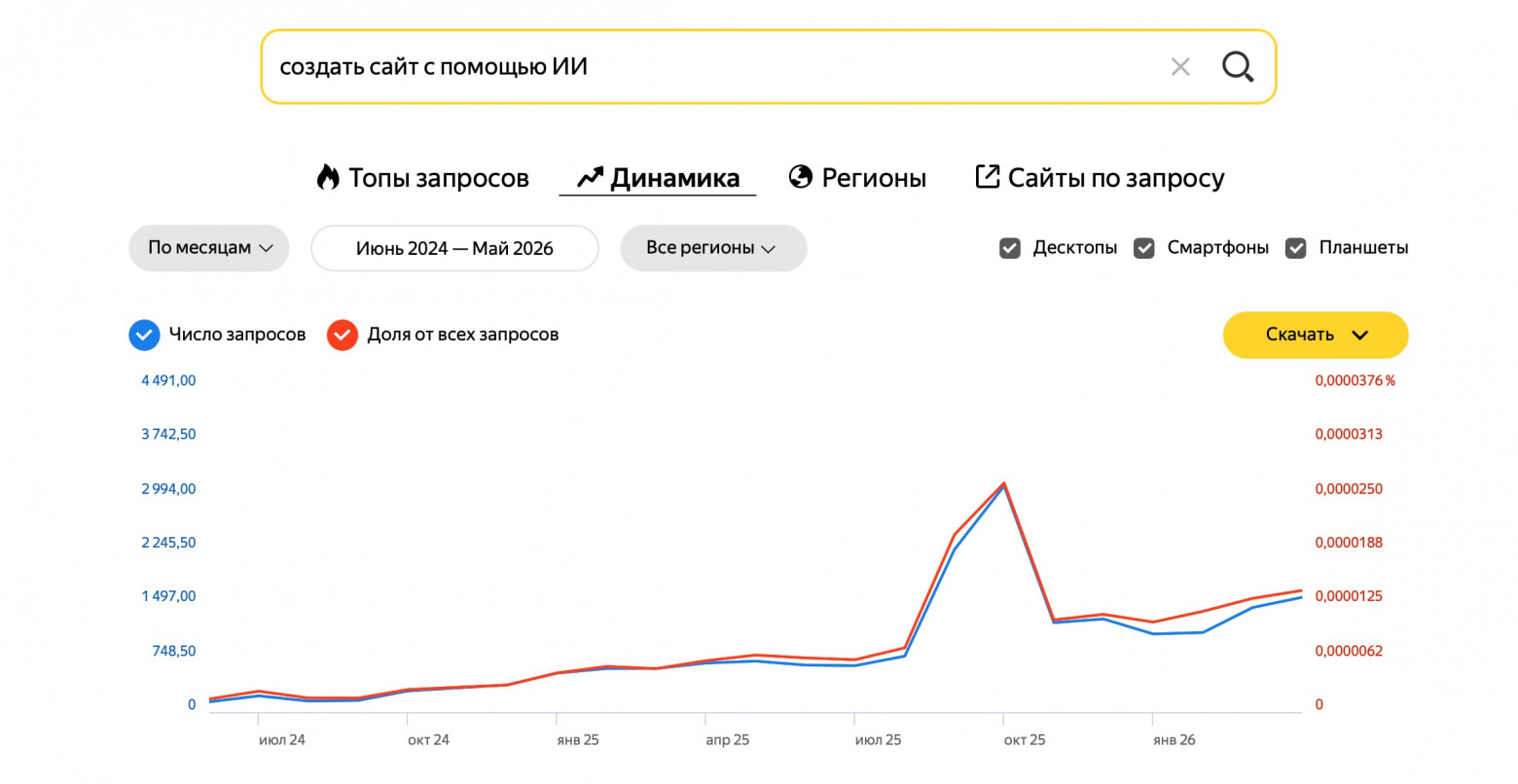Click the июл 25 label on the x-axis

pyautogui.click(x=879, y=740)
